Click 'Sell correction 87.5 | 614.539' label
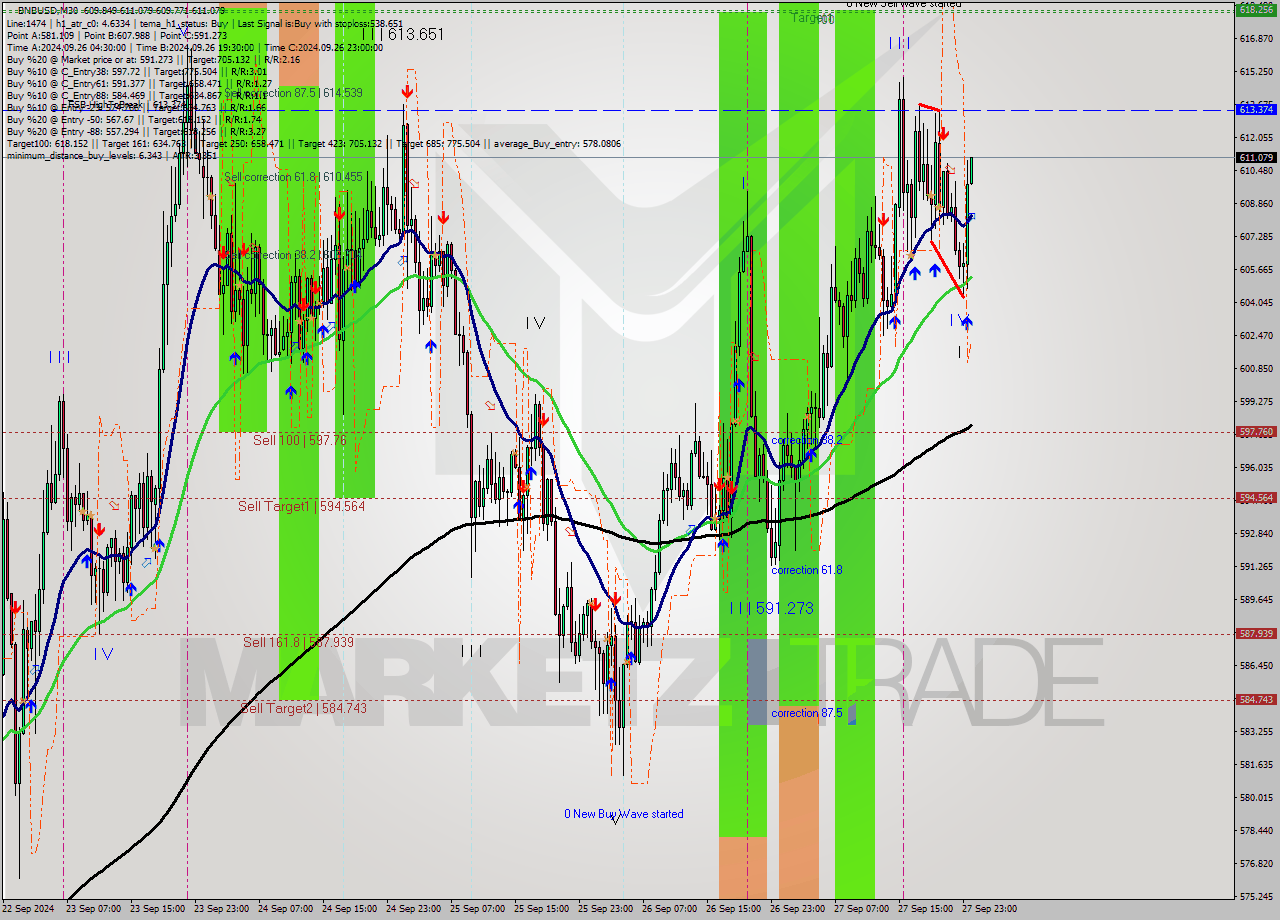This screenshot has width=1280, height=920. click(x=293, y=92)
